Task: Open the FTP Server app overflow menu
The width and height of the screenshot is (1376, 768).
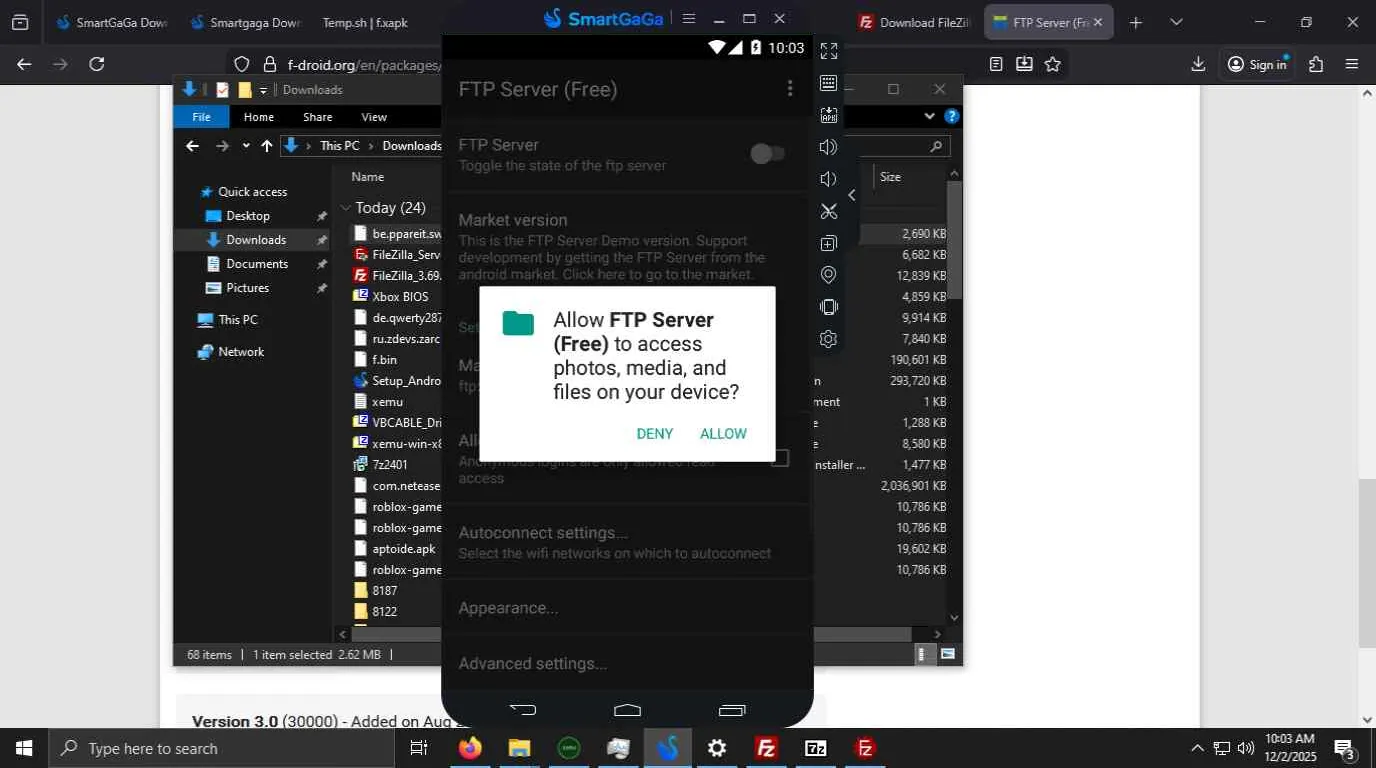Action: tap(790, 89)
